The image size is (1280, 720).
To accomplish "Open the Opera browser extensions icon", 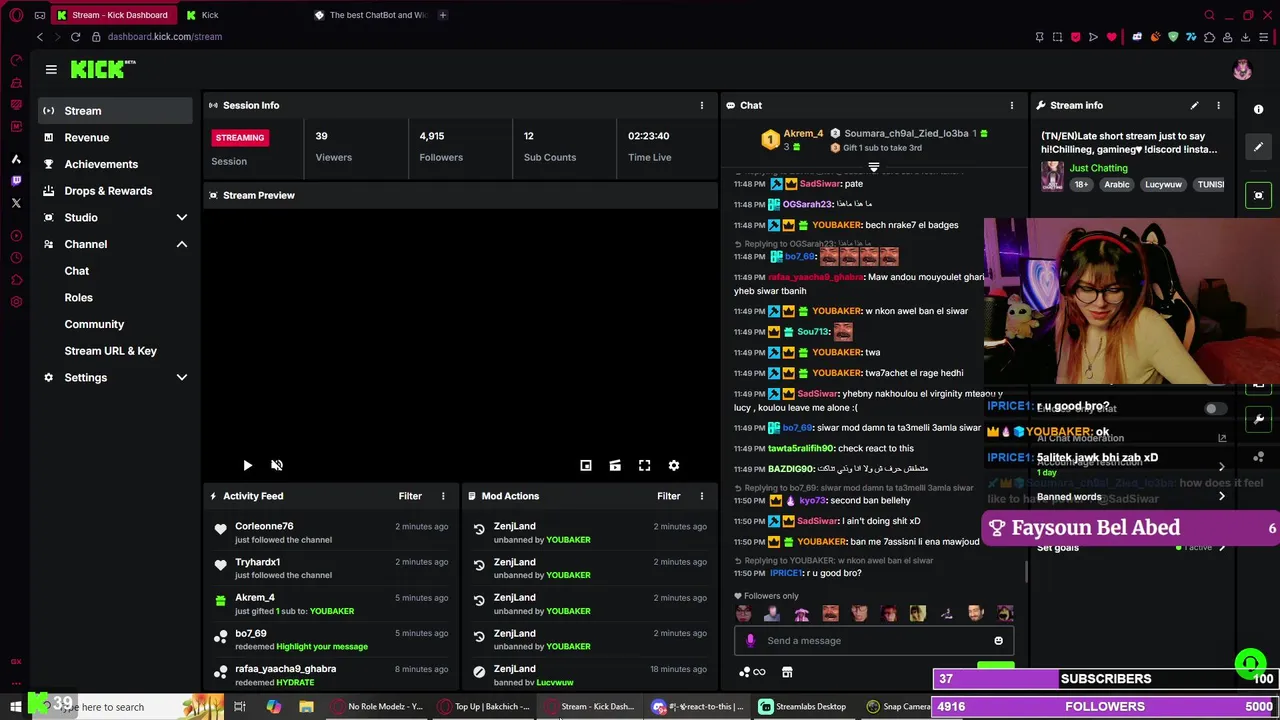I will (1209, 37).
